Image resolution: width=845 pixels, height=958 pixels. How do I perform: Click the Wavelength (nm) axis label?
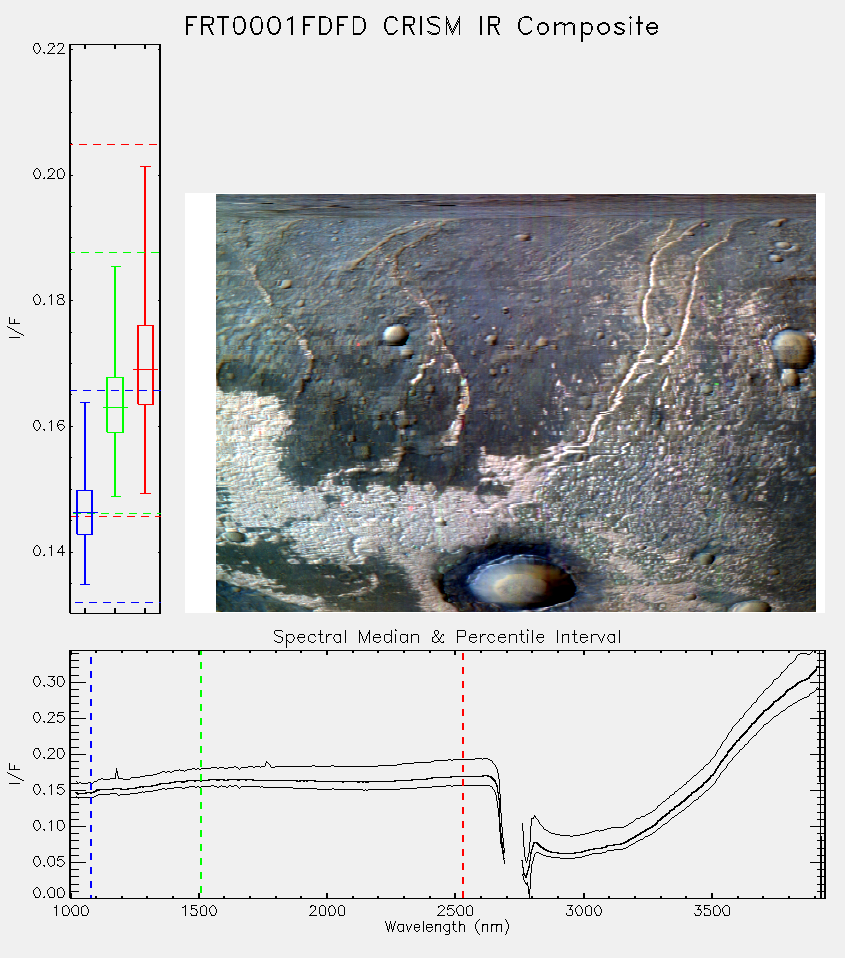(447, 927)
